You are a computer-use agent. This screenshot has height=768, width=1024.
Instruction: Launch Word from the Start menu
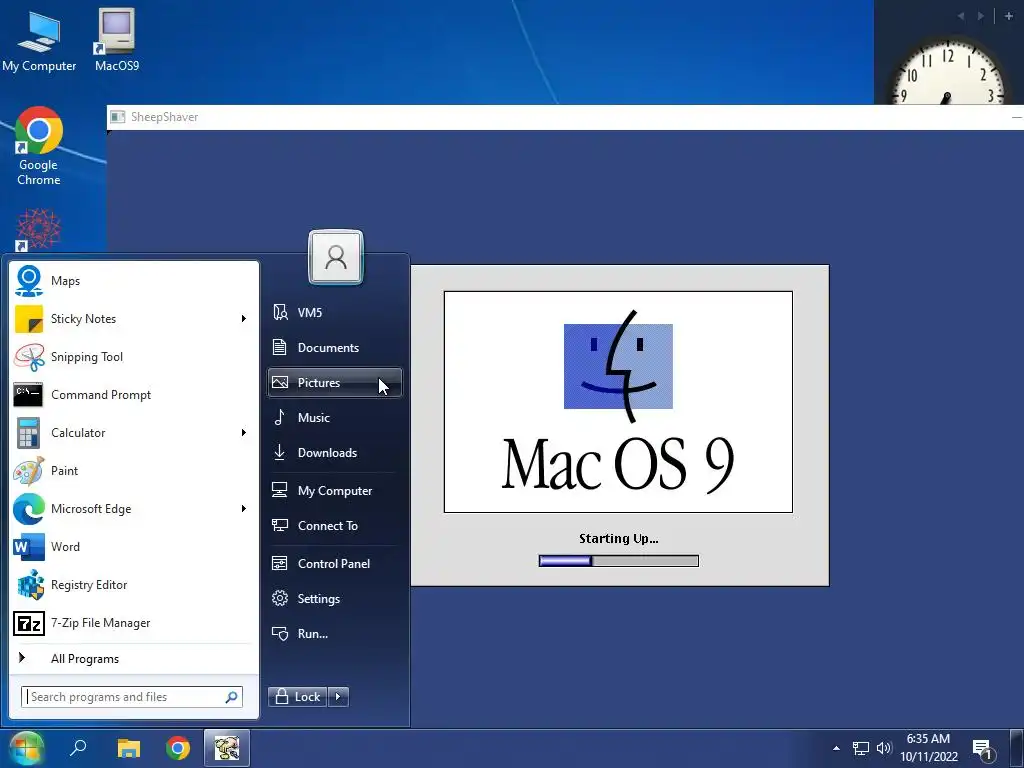134,547
